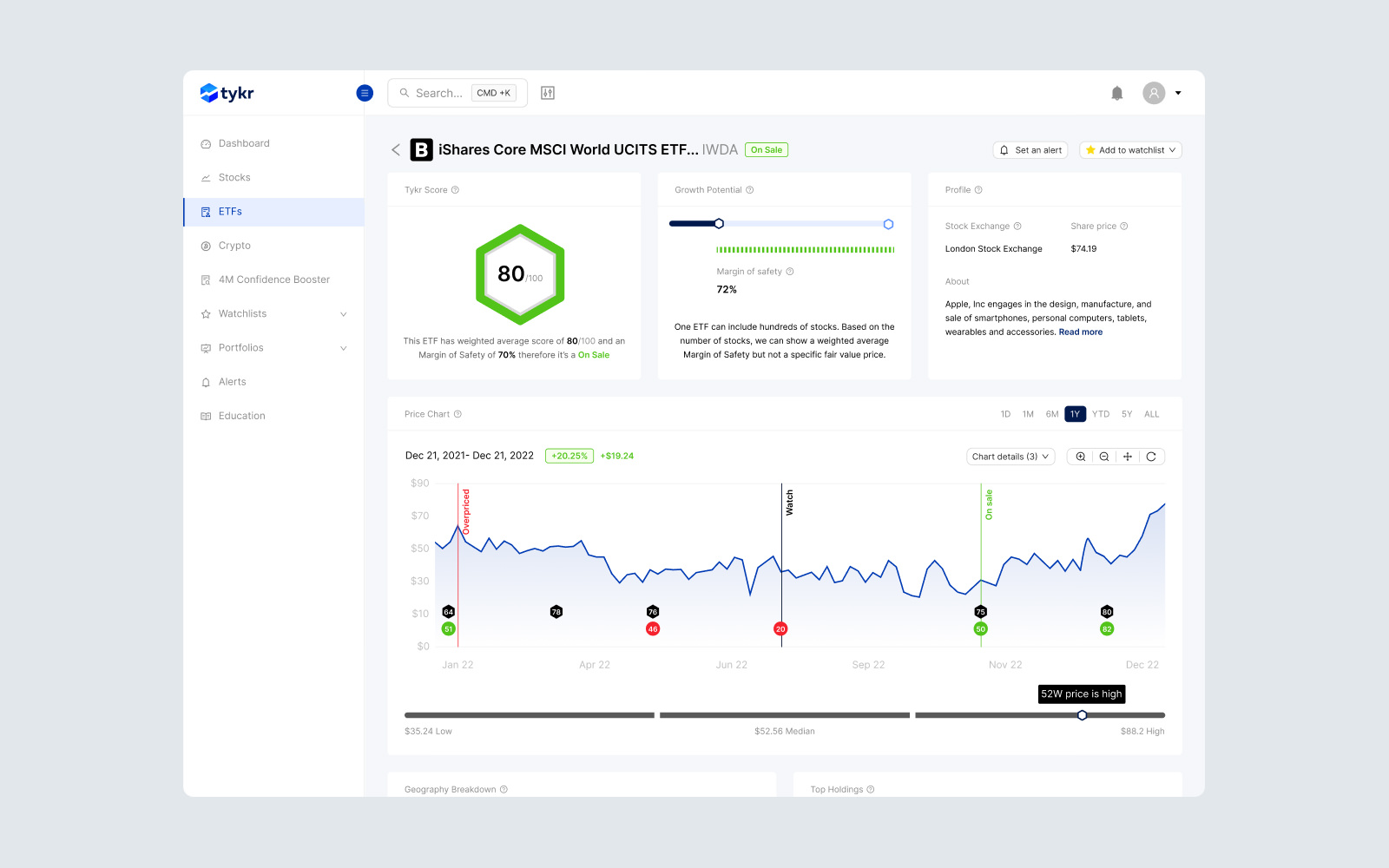This screenshot has width=1389, height=868.
Task: Click the Top Holdings help icon
Action: 871,790
